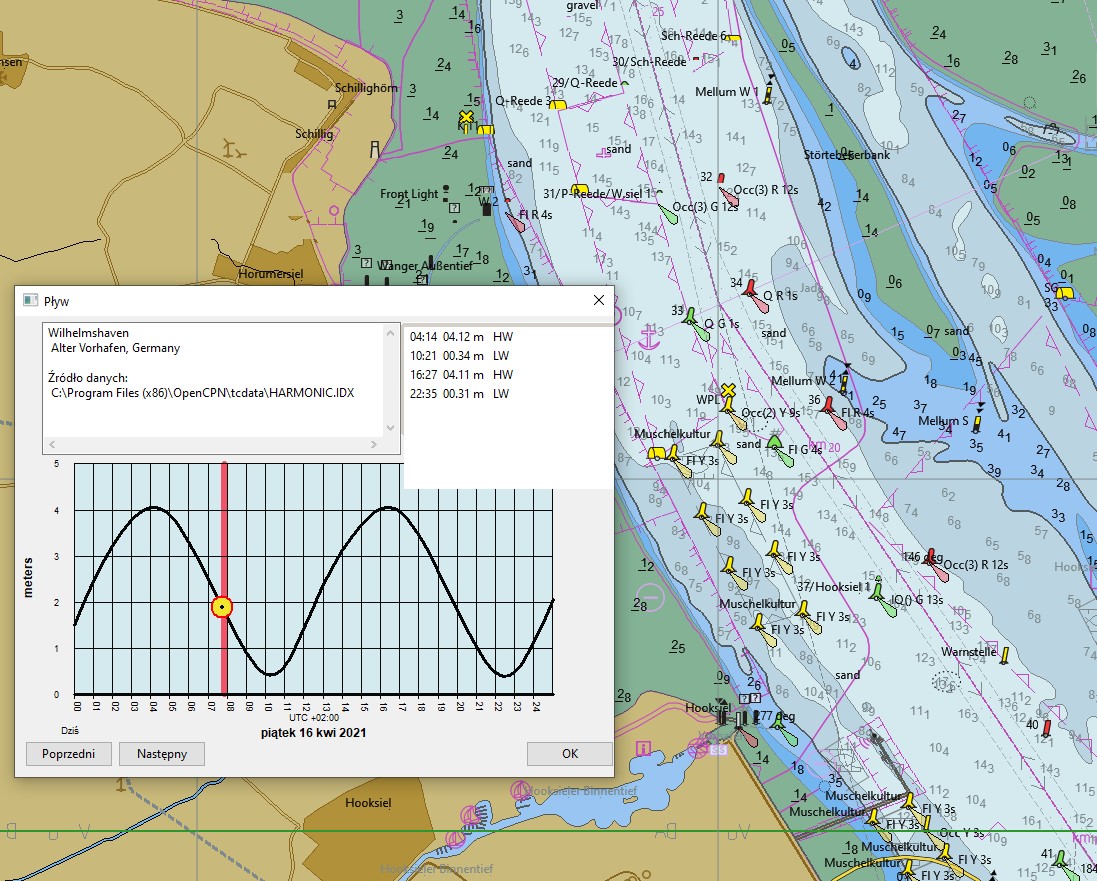Select the yellow Warnstelle buoy
The image size is (1097, 881).
(x=1005, y=655)
